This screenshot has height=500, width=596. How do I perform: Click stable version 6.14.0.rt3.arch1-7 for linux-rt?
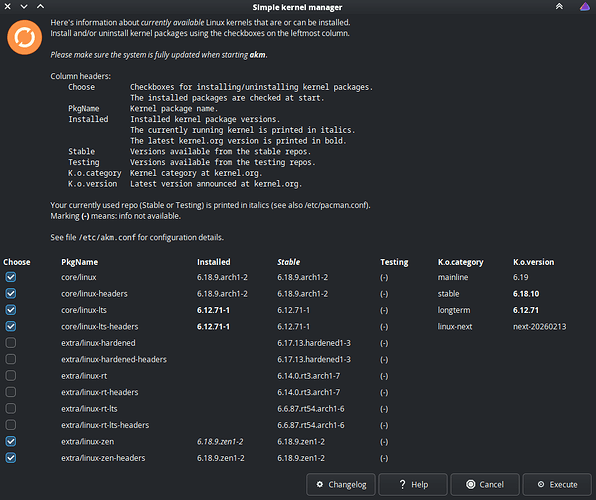309,376
